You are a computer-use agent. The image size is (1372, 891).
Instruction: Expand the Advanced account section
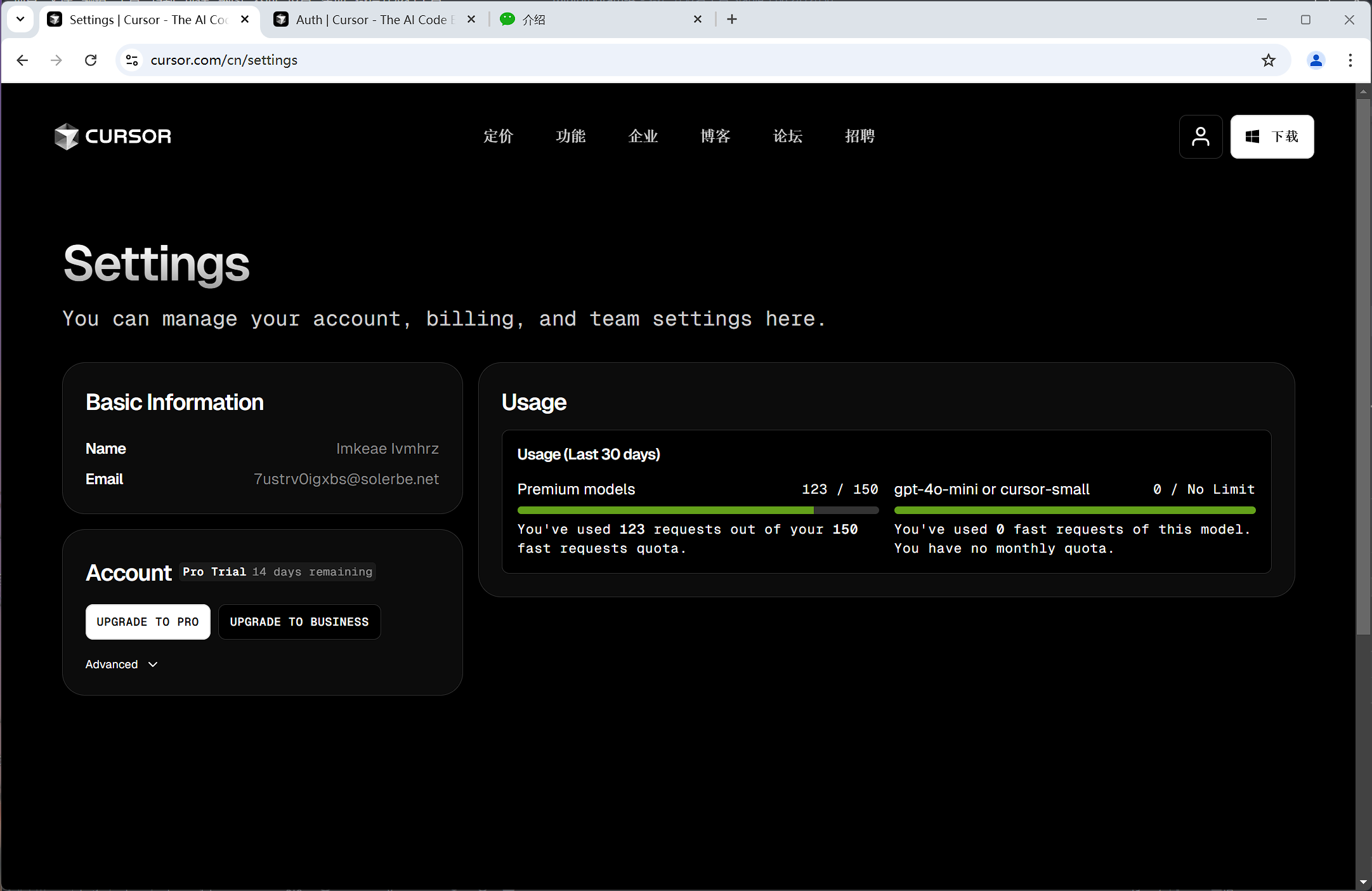point(122,664)
